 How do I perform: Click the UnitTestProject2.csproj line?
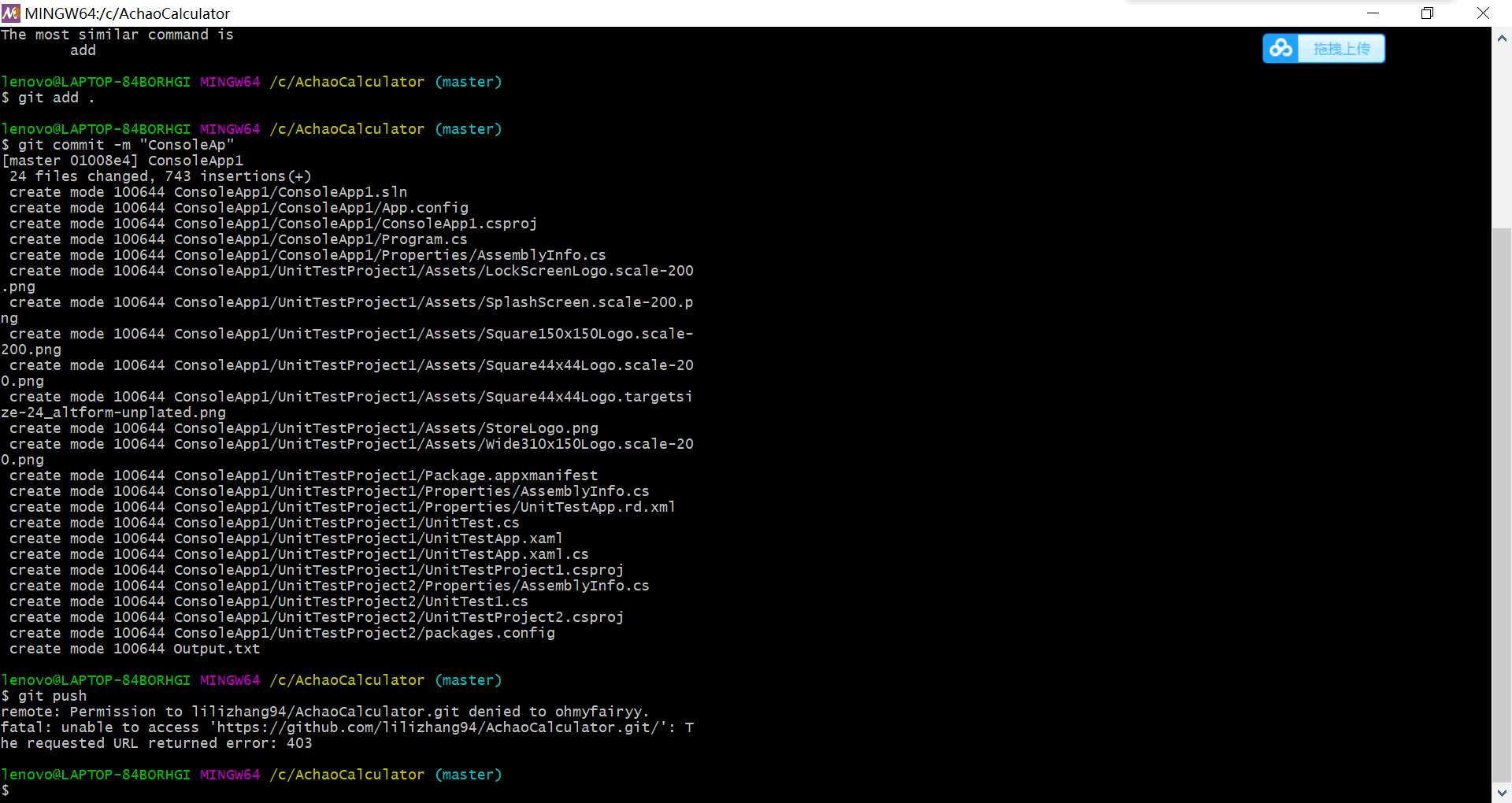[x=317, y=617]
